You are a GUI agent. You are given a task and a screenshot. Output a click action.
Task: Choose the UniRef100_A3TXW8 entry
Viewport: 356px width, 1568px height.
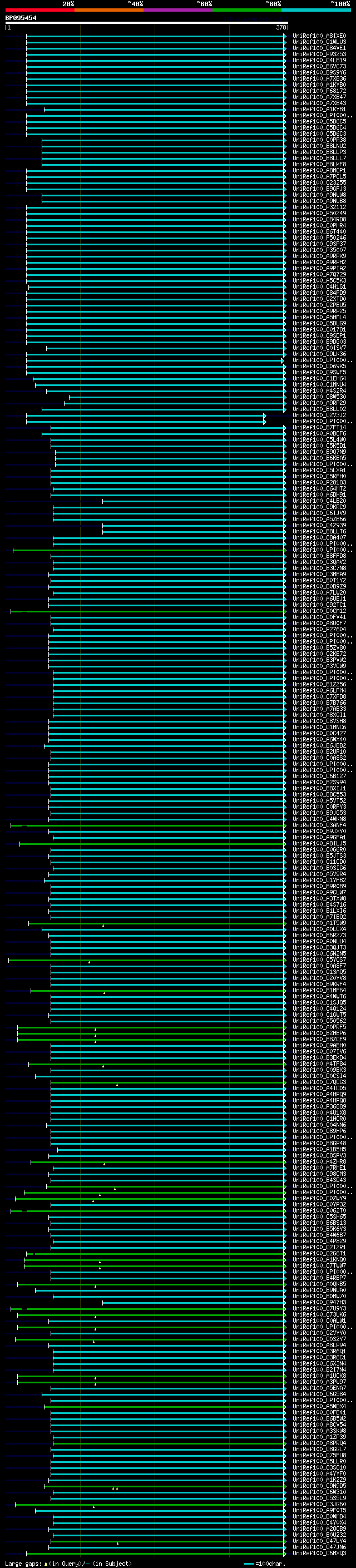tap(319, 899)
